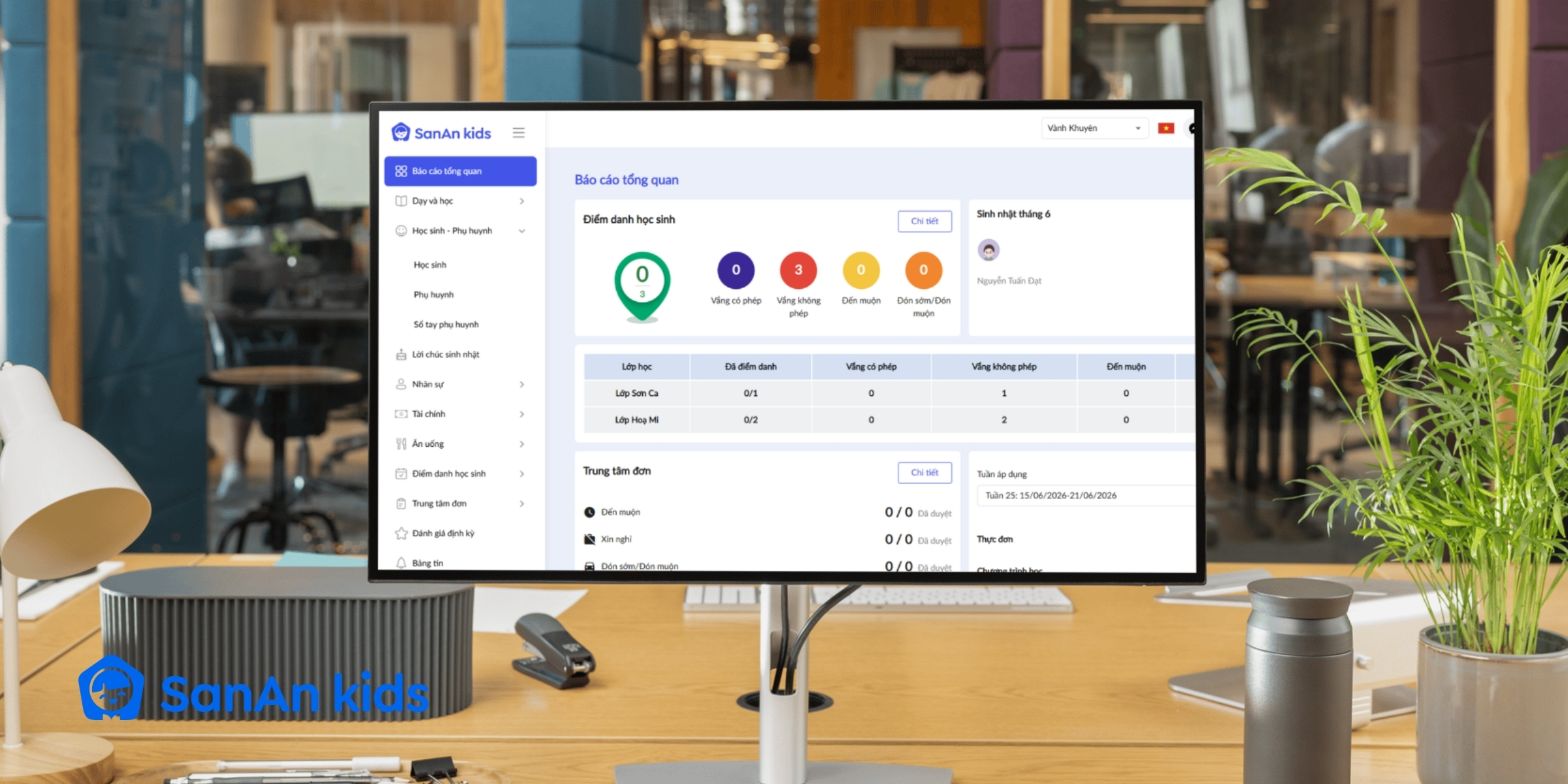Open the Phụ huynh submenu item
The height and width of the screenshot is (784, 1568).
[434, 295]
